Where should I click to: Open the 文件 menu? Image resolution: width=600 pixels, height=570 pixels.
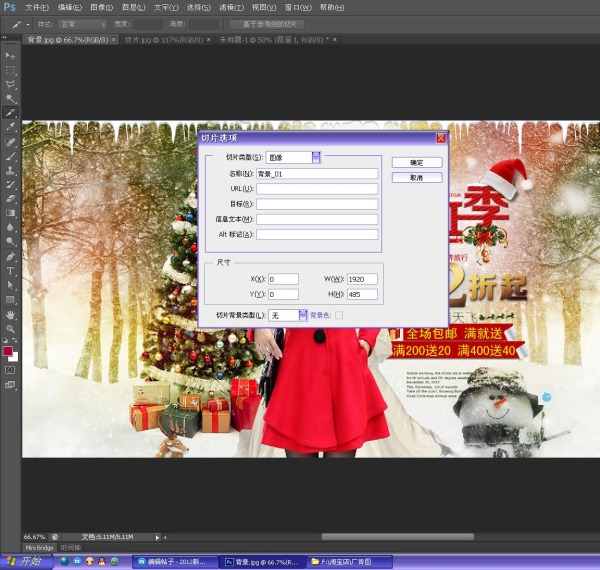tap(35, 7)
